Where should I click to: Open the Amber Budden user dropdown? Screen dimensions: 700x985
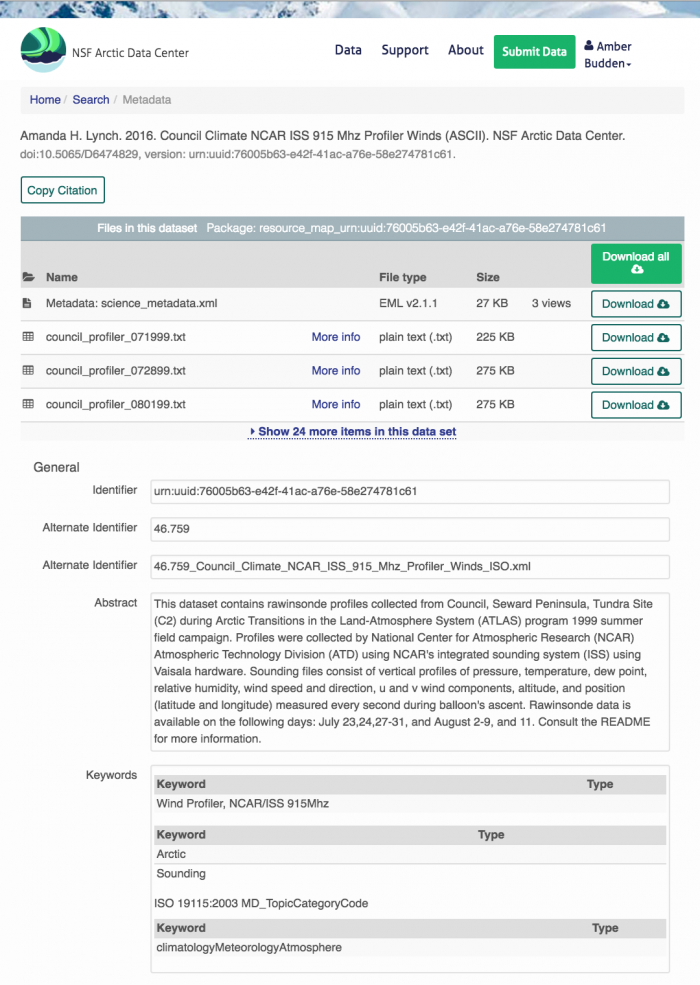(607, 55)
